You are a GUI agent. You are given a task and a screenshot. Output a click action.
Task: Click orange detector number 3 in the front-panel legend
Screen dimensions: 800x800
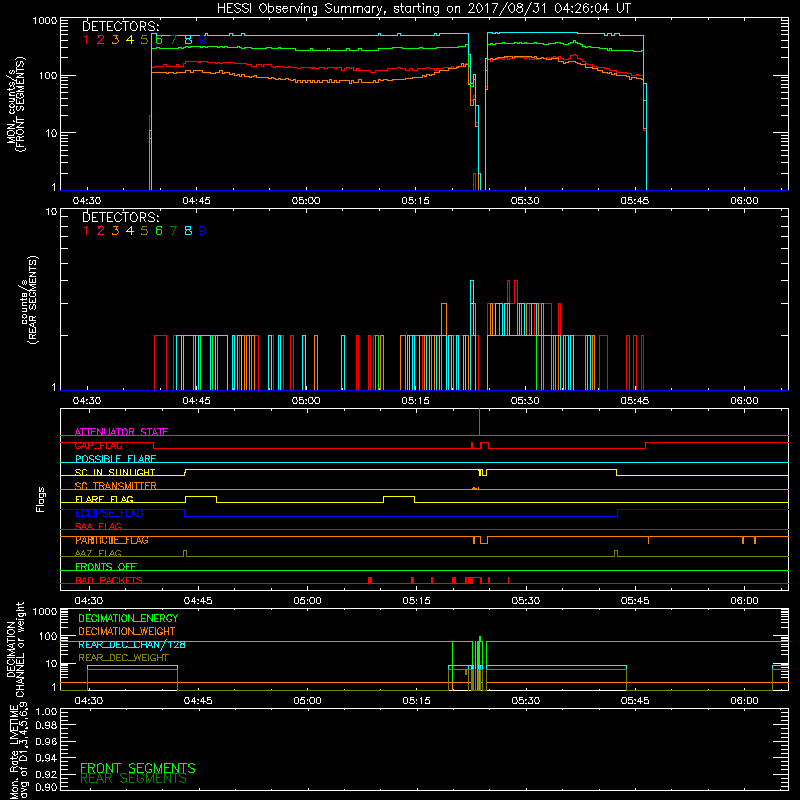115,40
